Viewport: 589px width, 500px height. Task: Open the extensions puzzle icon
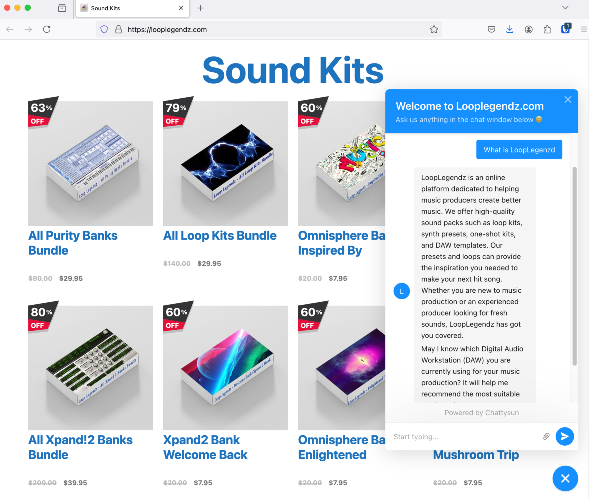click(547, 29)
